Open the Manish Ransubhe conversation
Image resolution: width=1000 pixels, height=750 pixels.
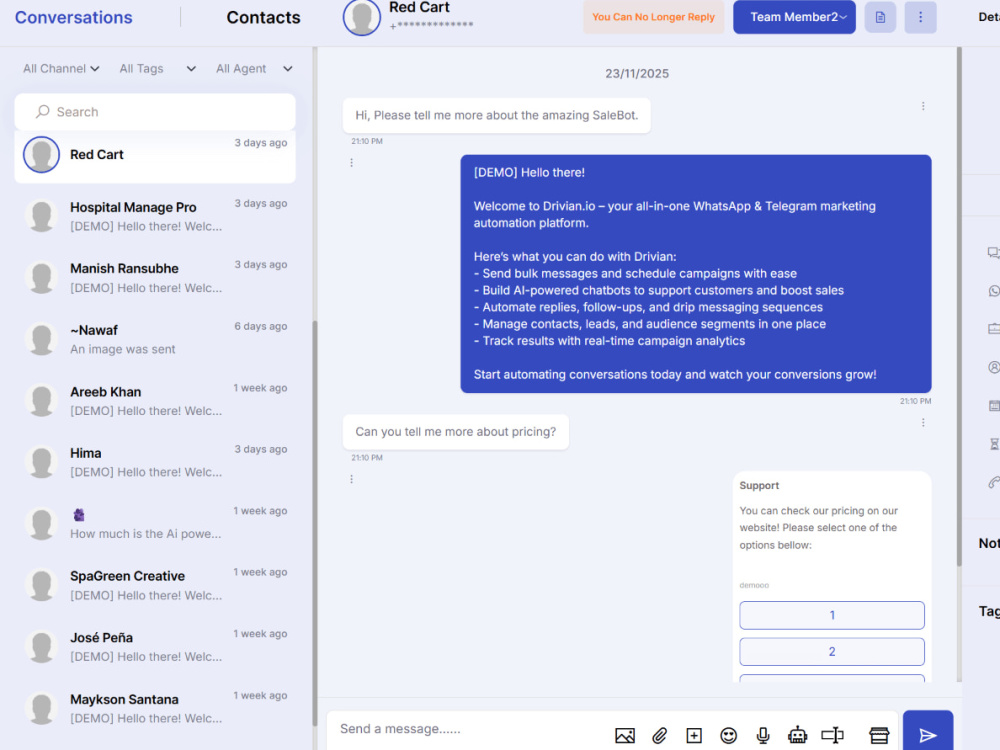point(155,277)
